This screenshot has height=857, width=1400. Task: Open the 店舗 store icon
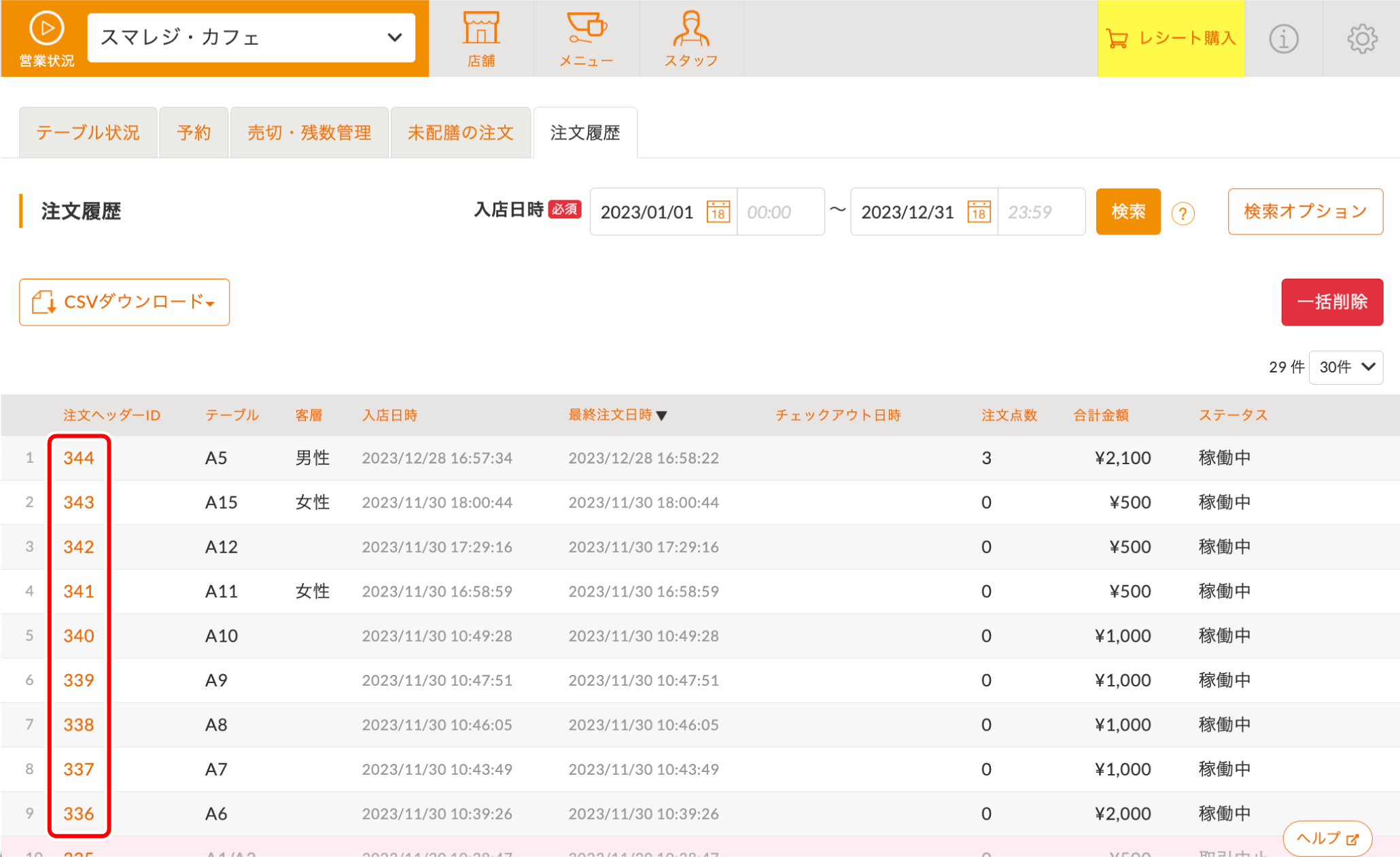pyautogui.click(x=481, y=38)
